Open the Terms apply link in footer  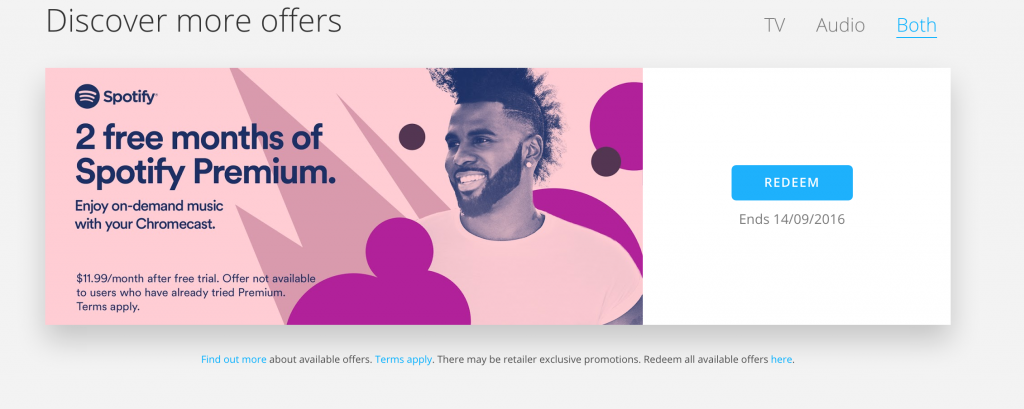pos(403,359)
